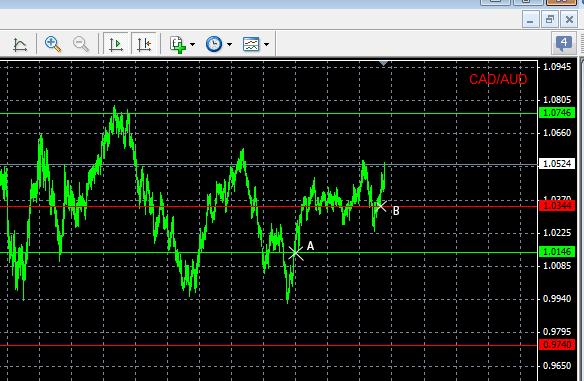Click the 1.0945 price scale value
Screen dimensions: 584x381
click(557, 67)
